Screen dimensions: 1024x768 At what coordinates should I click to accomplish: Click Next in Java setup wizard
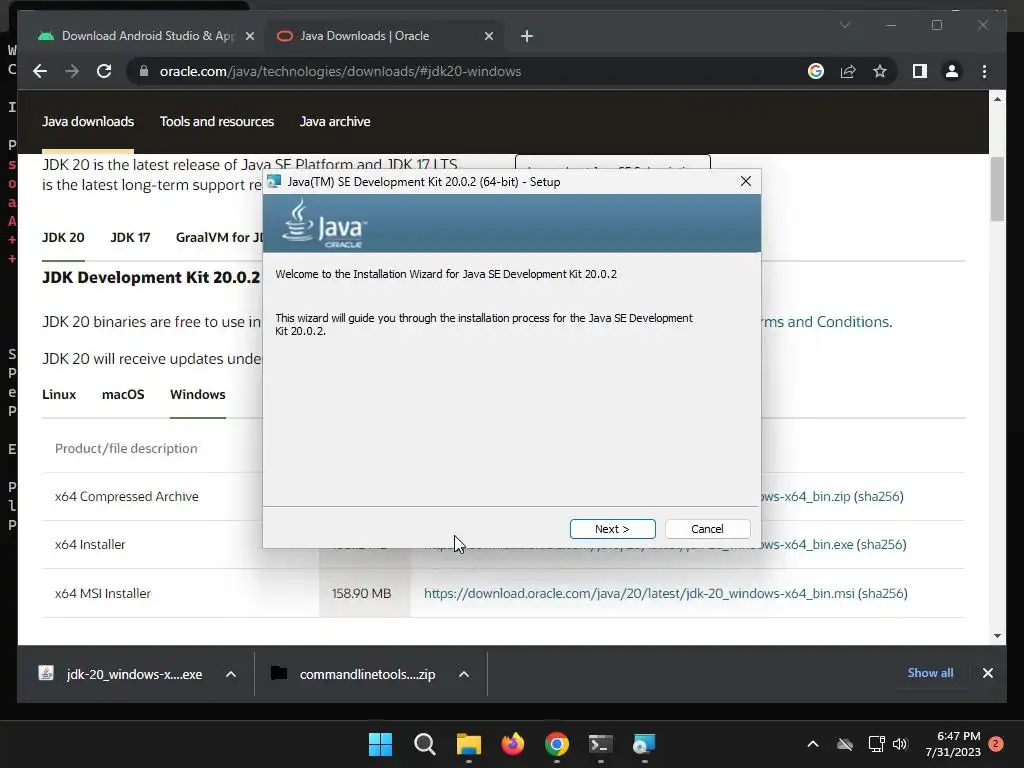(612, 529)
